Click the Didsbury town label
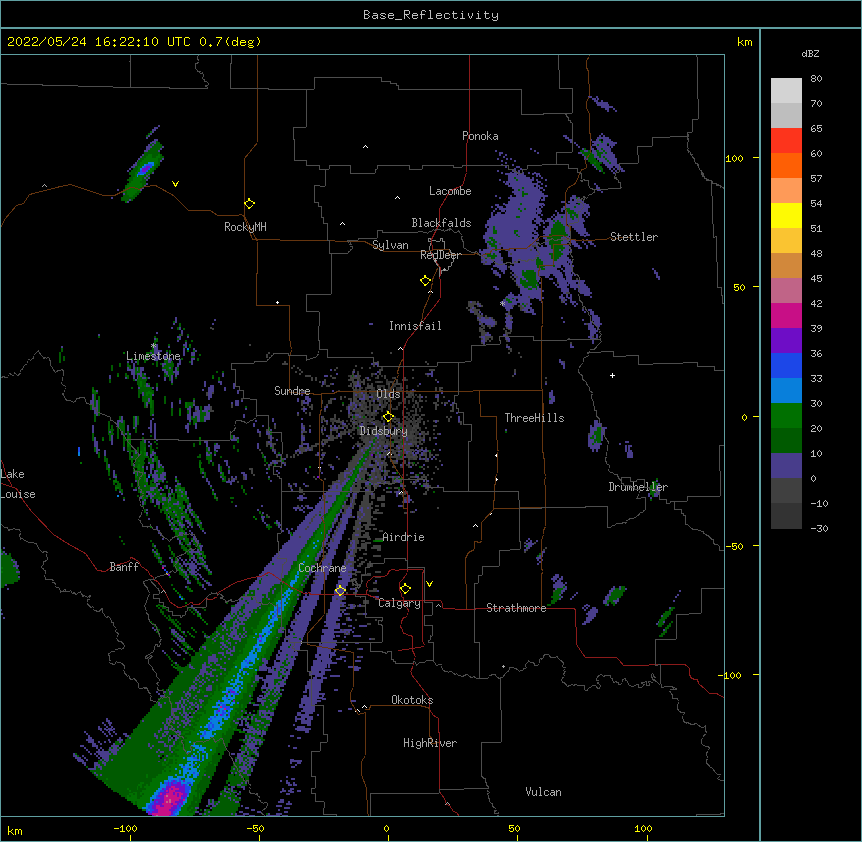The image size is (862, 842). 383,431
